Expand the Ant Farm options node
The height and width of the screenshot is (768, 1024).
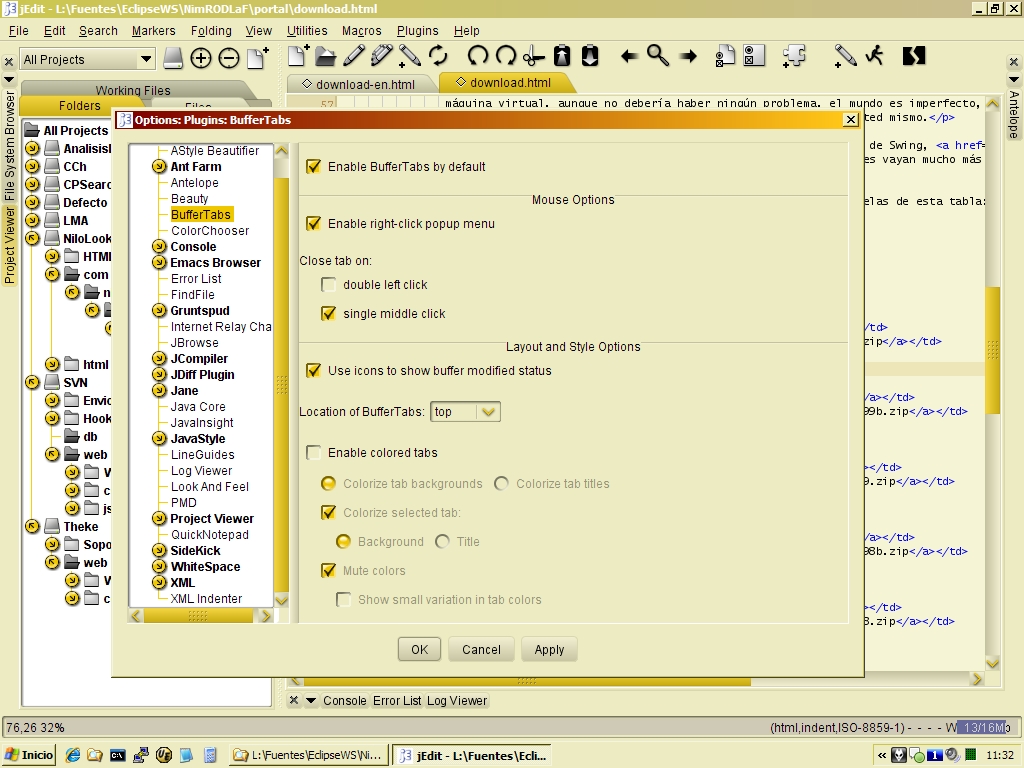(159, 167)
